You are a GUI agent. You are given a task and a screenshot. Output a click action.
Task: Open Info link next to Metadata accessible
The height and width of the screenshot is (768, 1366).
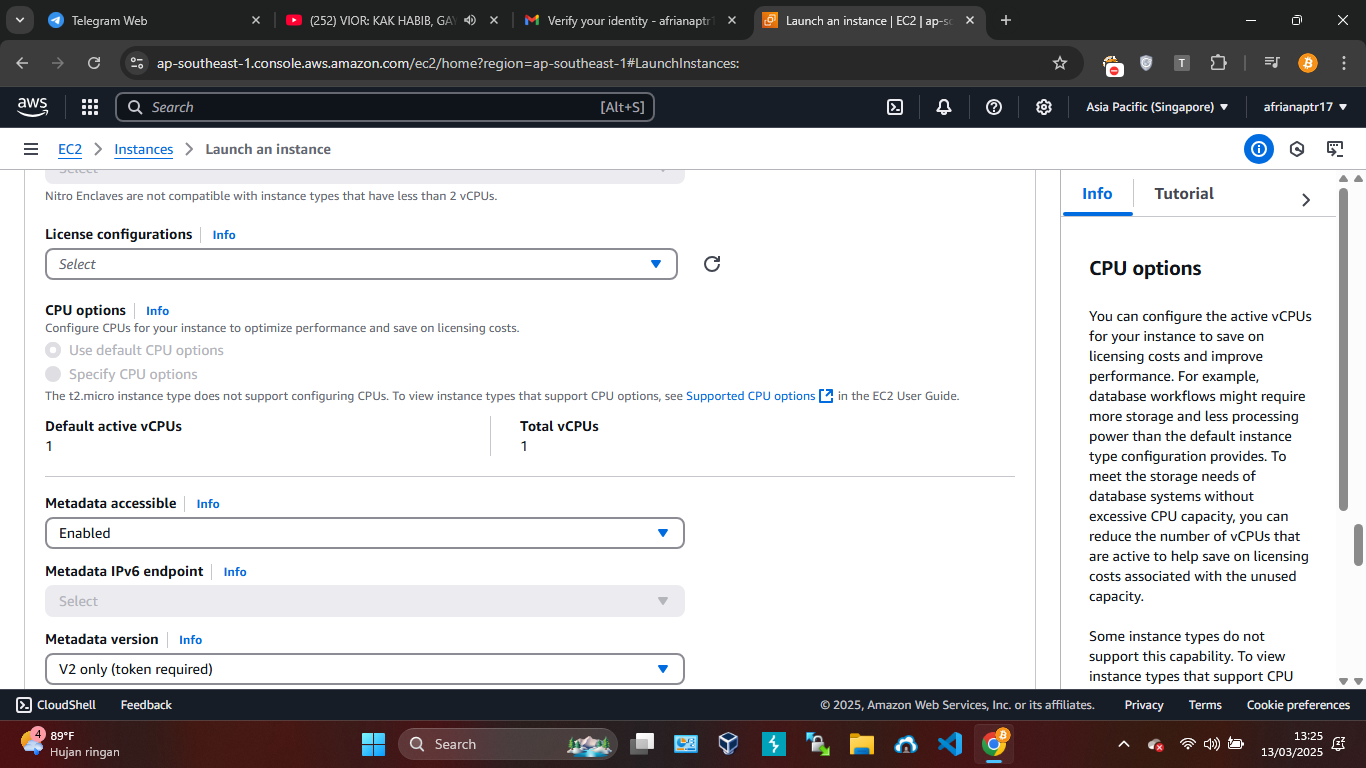tap(208, 504)
